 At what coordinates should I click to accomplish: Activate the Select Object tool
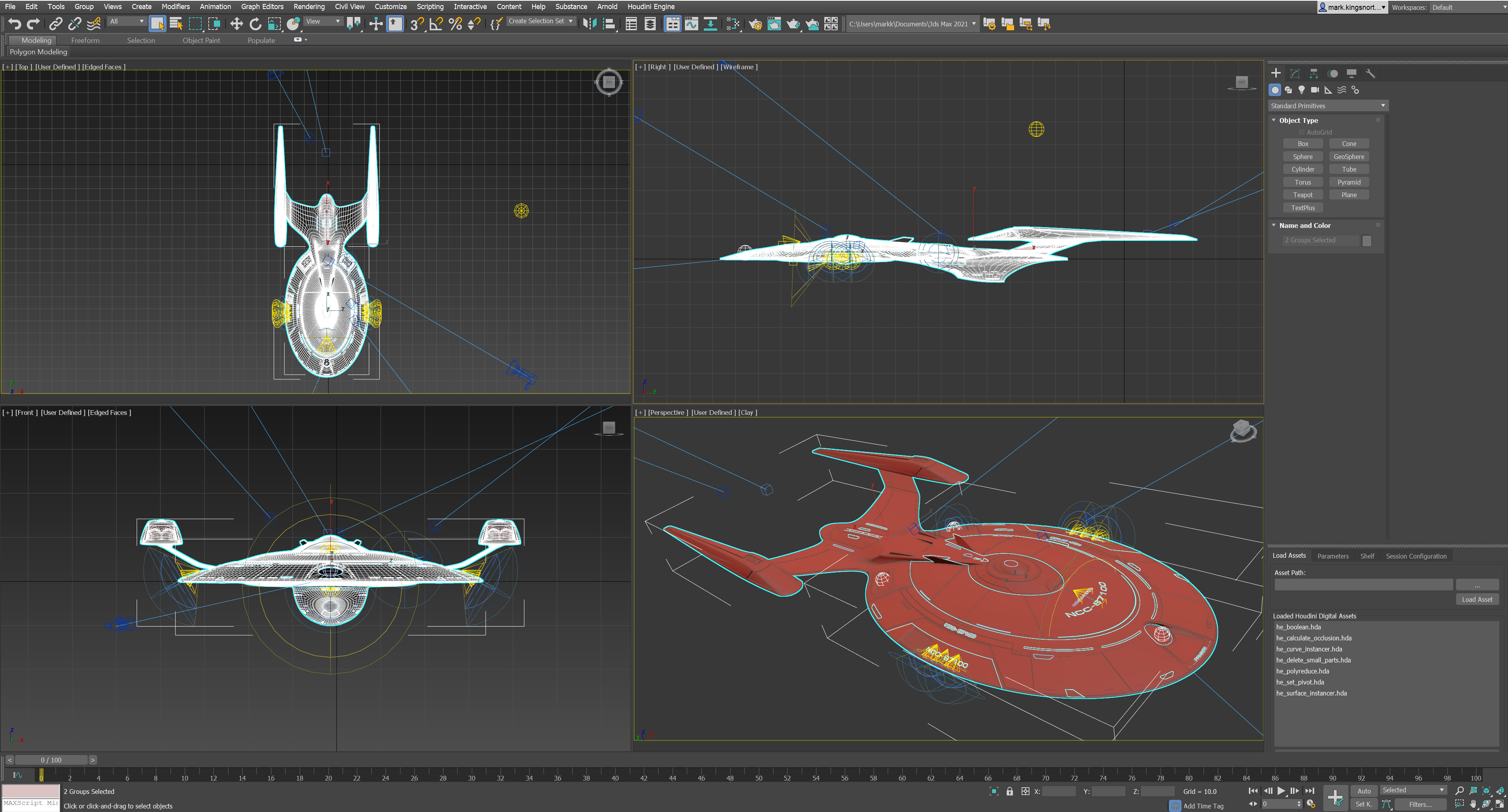coord(157,24)
